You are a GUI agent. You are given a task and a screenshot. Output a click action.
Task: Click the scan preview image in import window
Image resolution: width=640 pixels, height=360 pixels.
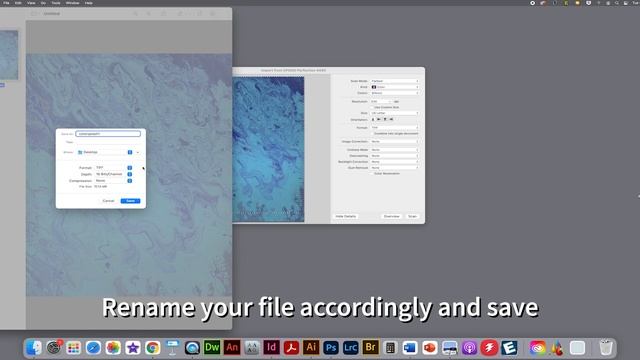[x=268, y=149]
